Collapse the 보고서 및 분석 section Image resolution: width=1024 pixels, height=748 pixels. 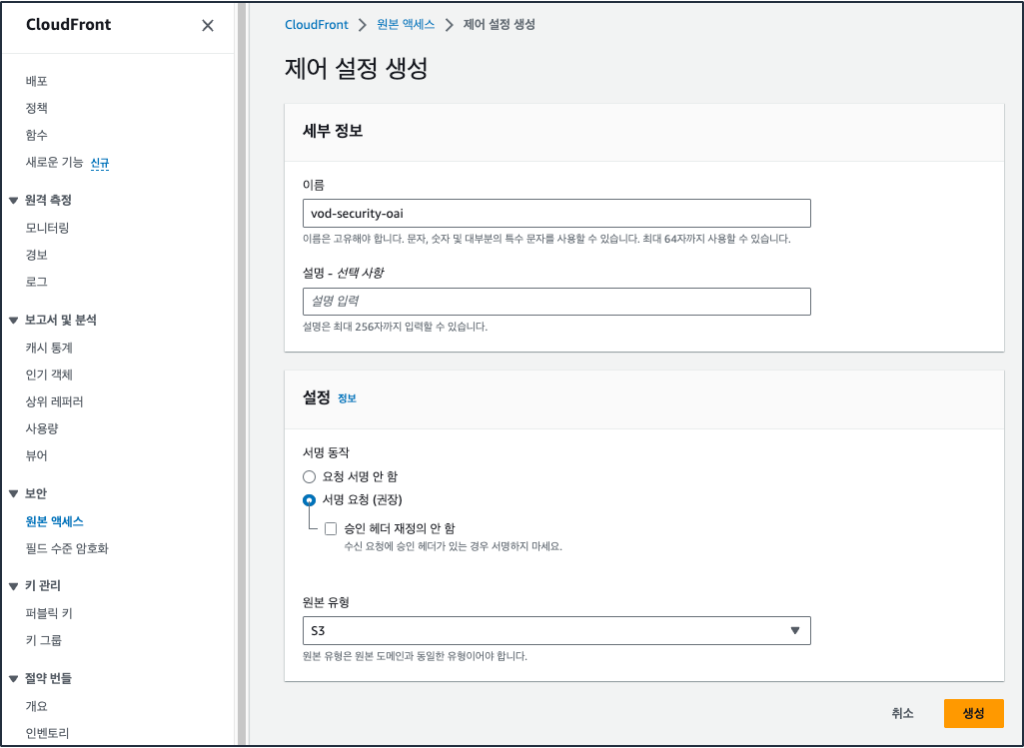13,320
